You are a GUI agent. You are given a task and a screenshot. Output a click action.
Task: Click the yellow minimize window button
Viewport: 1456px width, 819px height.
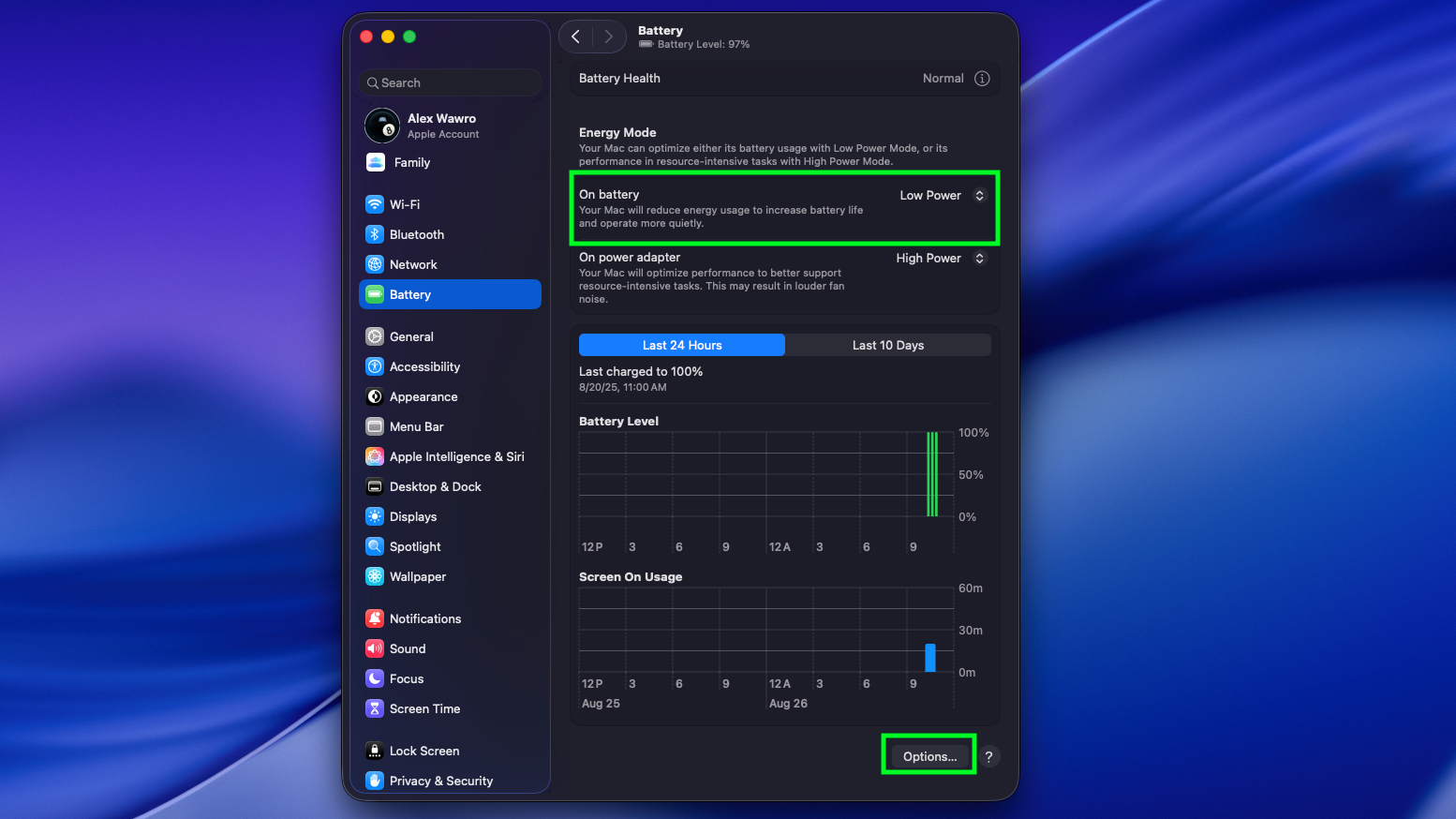coord(388,37)
